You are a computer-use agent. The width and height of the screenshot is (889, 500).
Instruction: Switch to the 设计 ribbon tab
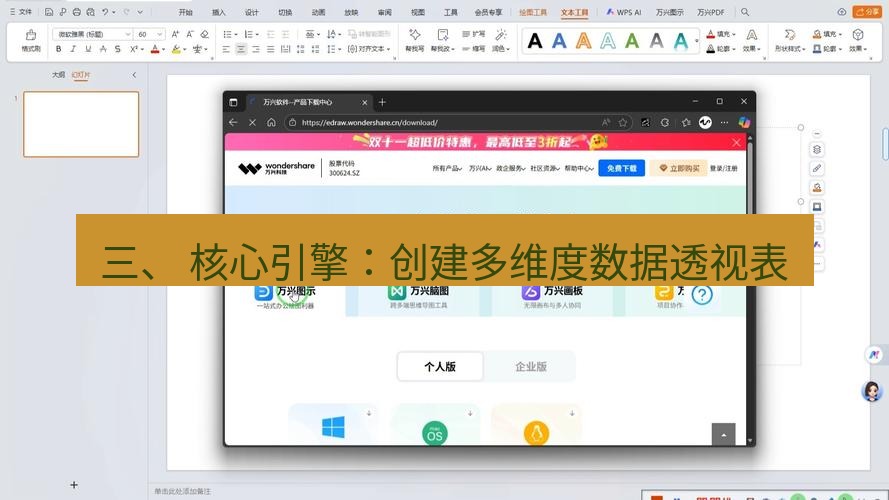click(252, 12)
